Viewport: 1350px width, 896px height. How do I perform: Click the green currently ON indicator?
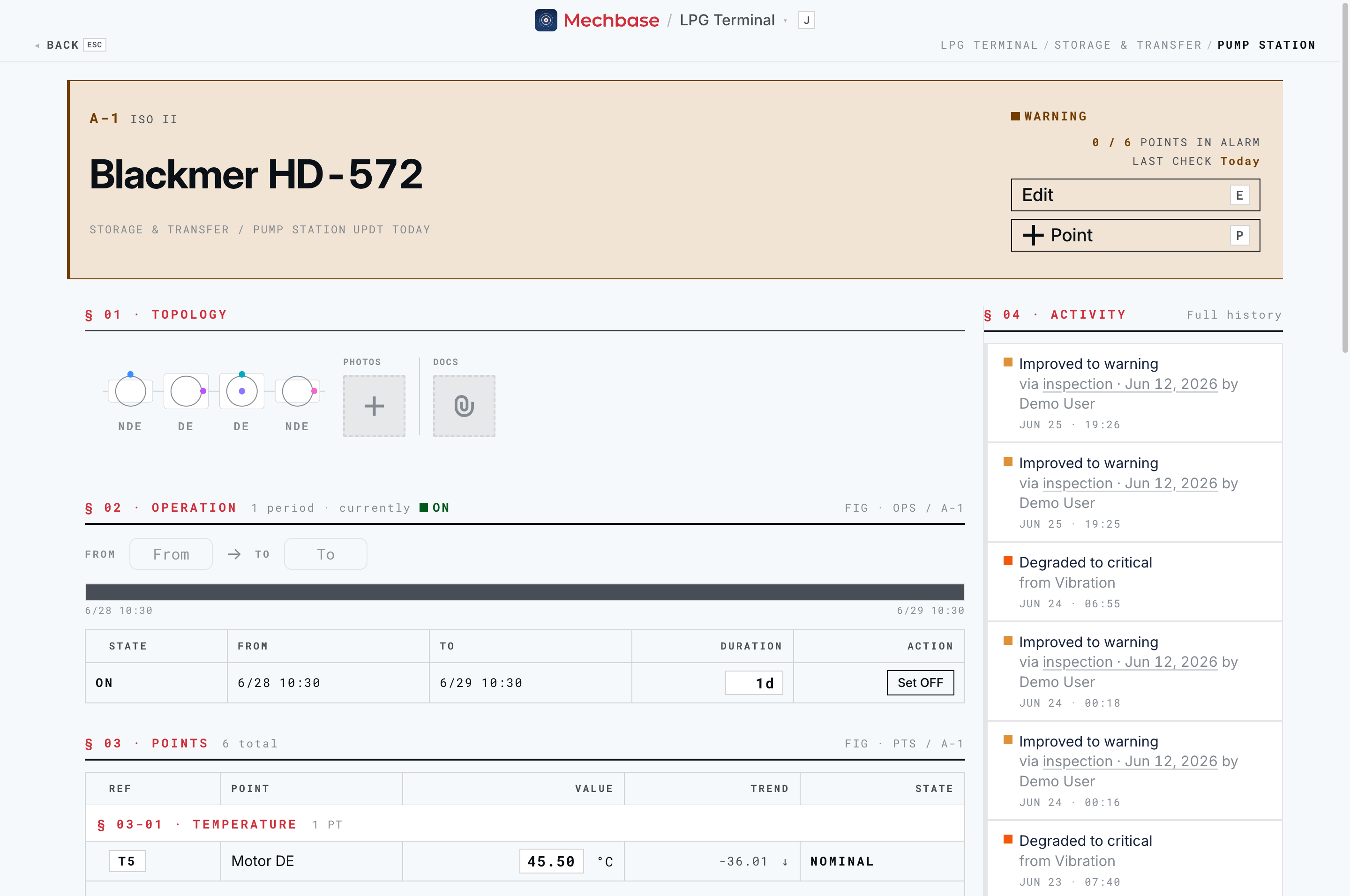click(x=435, y=508)
